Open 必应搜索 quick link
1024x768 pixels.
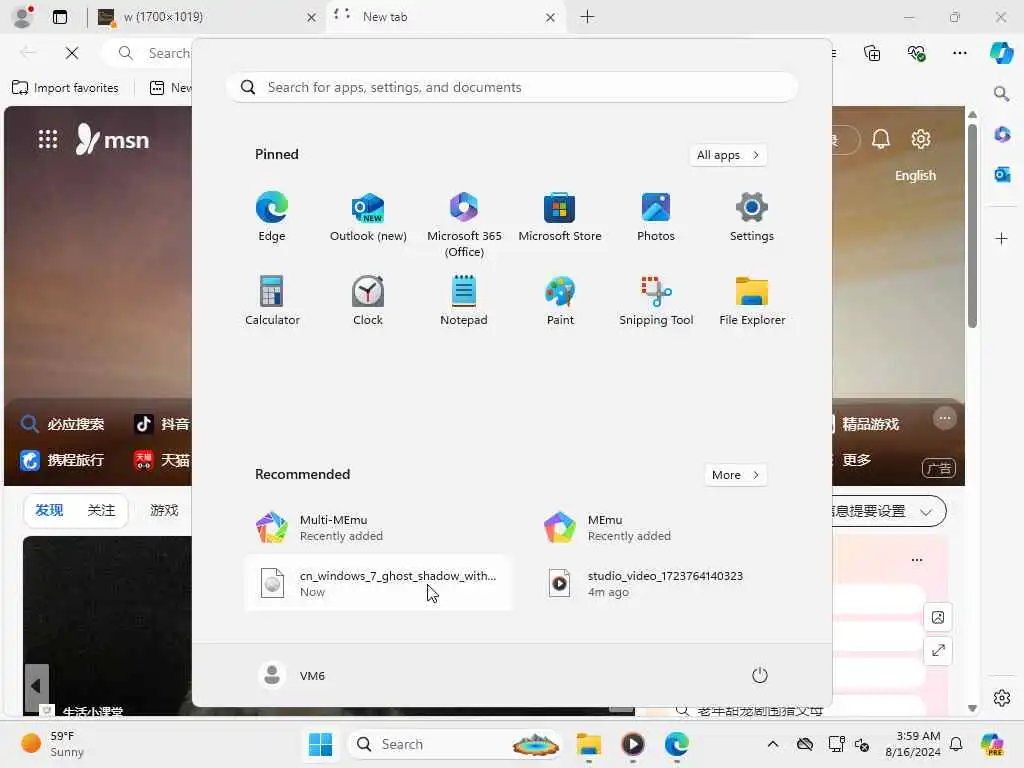point(63,424)
